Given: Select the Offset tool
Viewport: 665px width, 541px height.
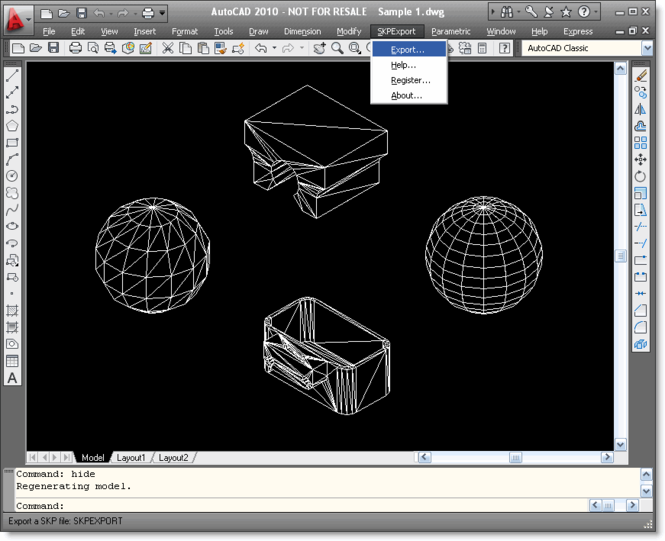Looking at the screenshot, I should click(641, 126).
